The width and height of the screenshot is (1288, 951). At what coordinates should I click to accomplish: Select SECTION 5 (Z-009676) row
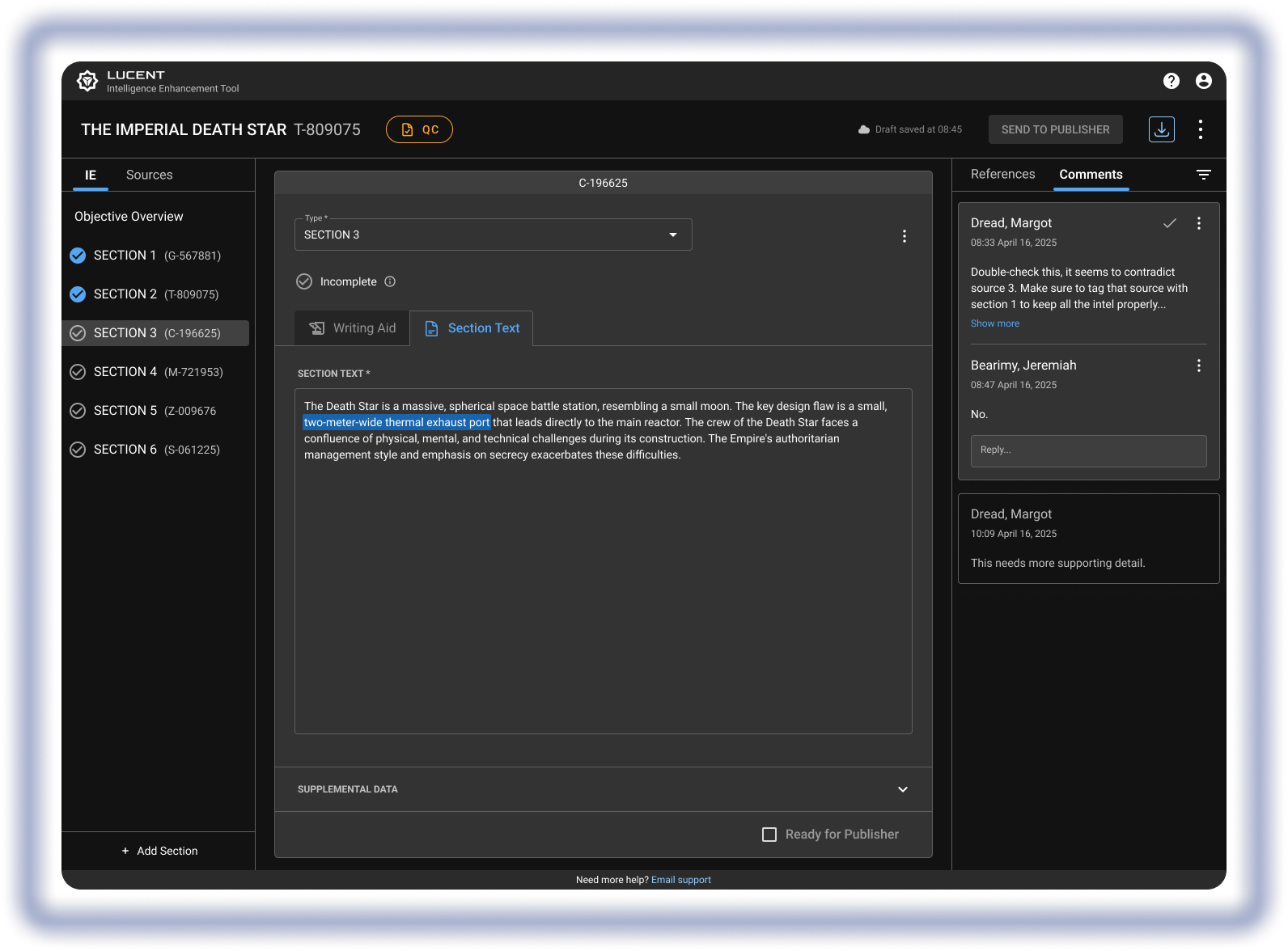coord(155,411)
